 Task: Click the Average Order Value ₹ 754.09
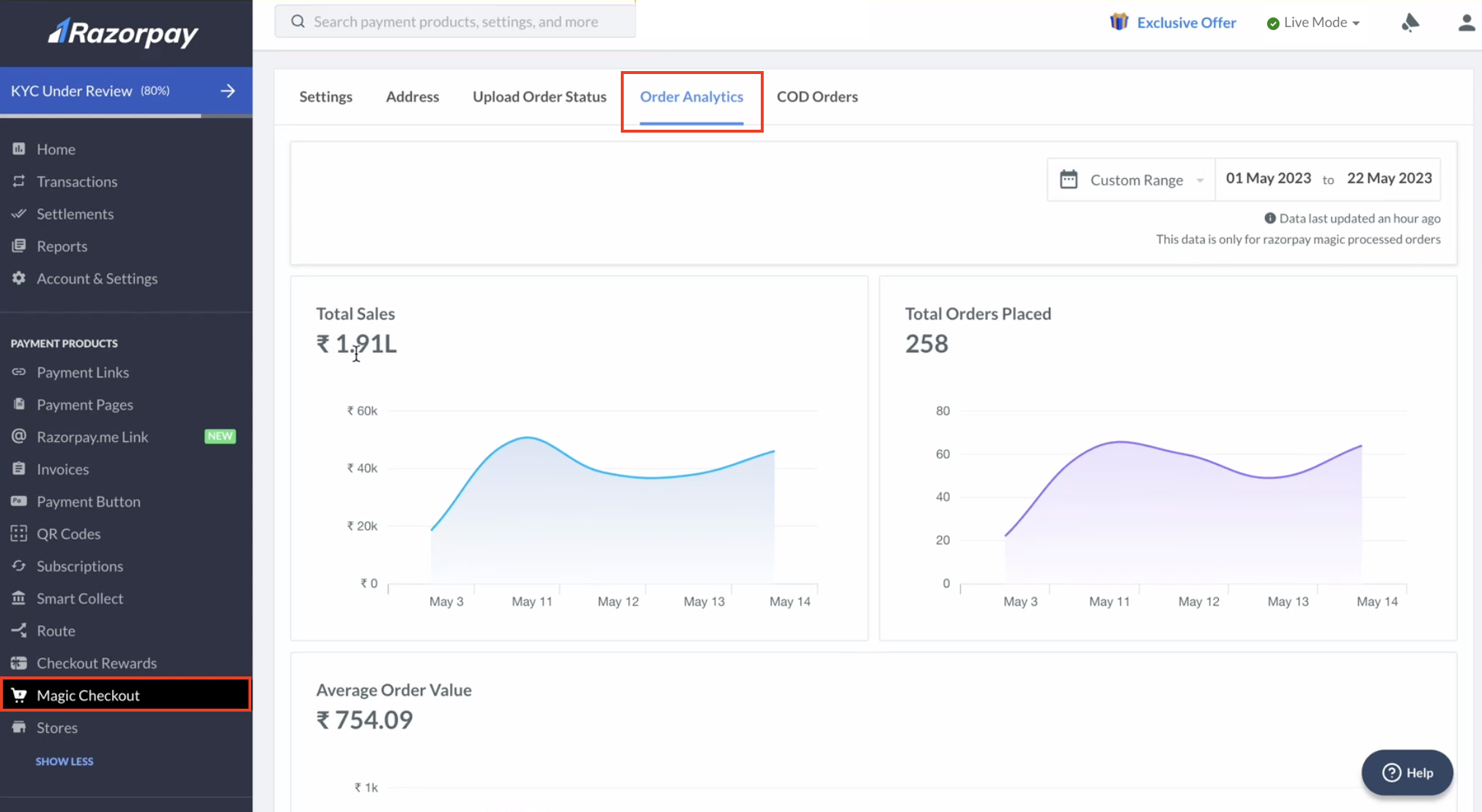tap(364, 720)
